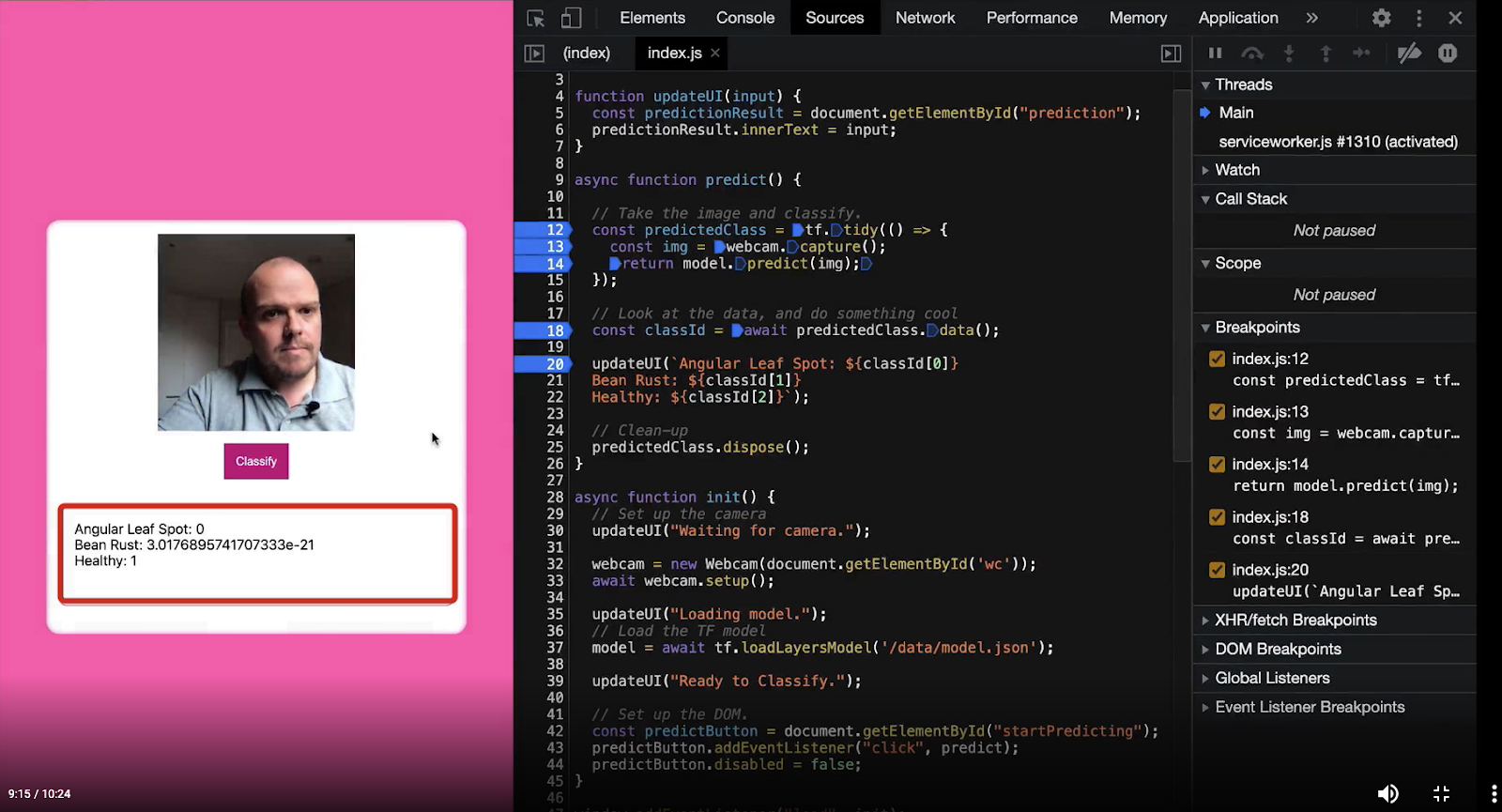Screen dimensions: 1502x812
Task: Click the inspect element picker icon
Action: pos(535,18)
